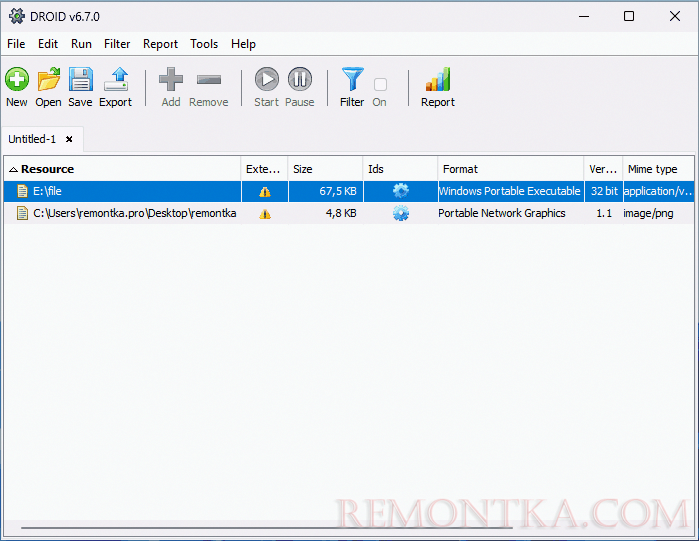Screen dimensions: 699x541
Task: Toggle the filter On checkbox
Action: (x=380, y=84)
